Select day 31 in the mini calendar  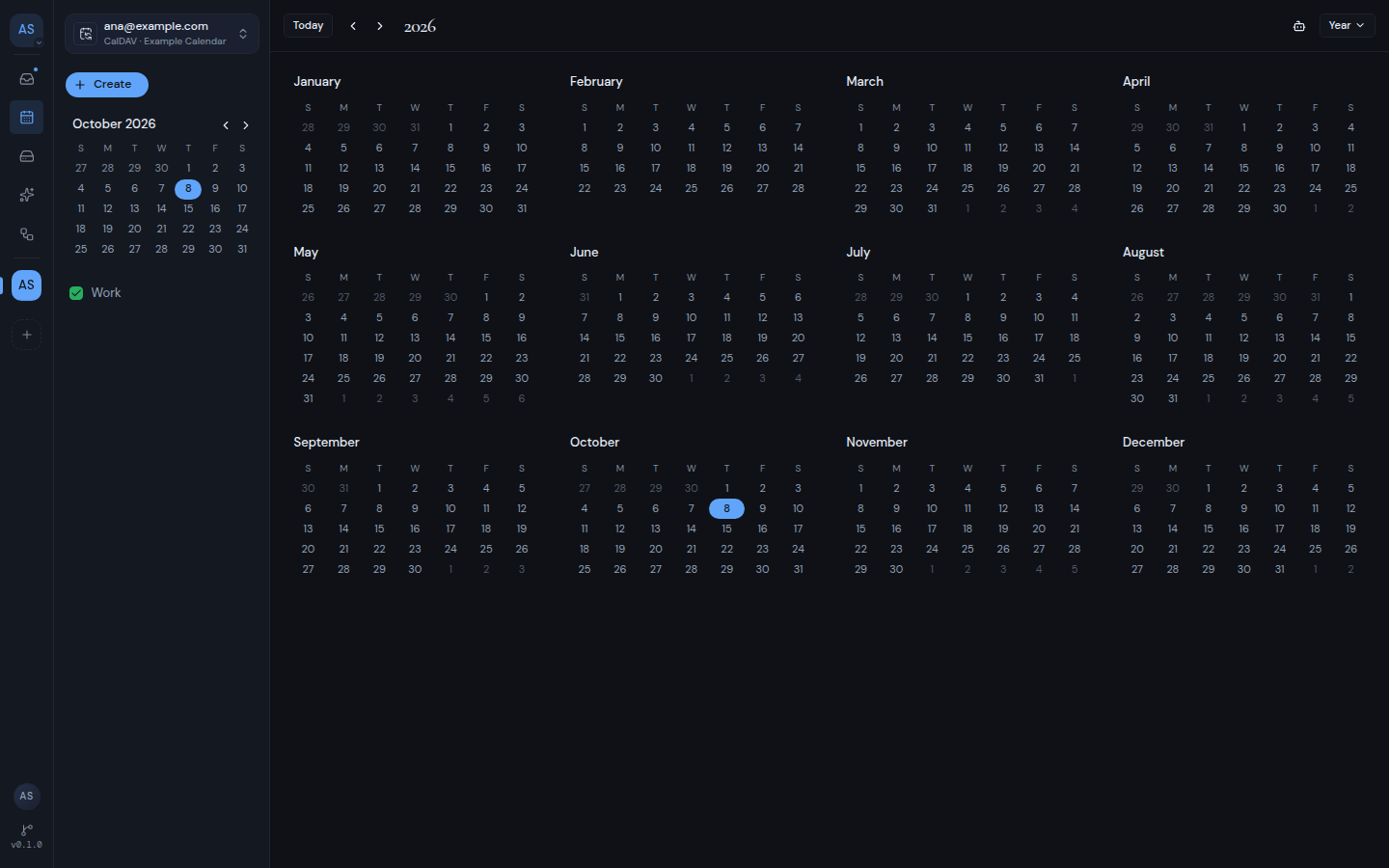242,250
